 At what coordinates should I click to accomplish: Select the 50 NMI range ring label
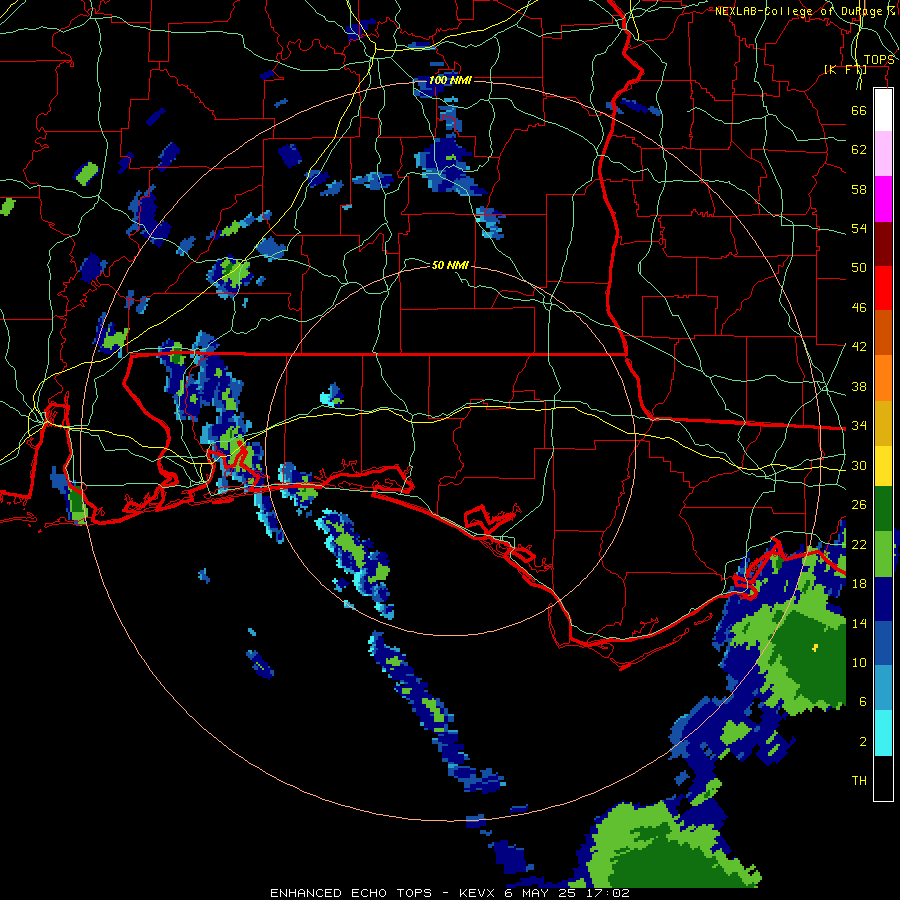pyautogui.click(x=450, y=265)
